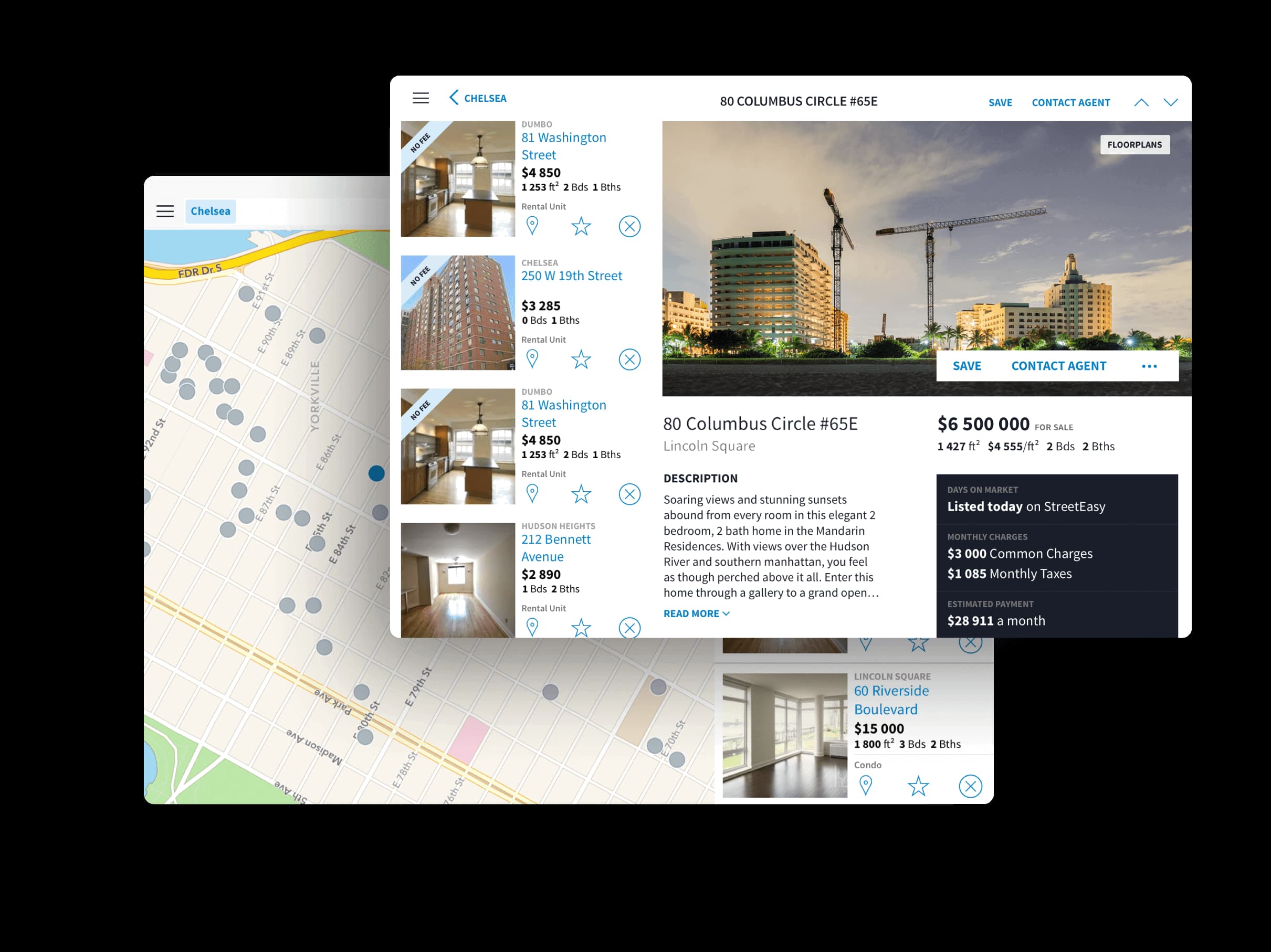Show 250 W 19th Street on map
Screen dimensions: 1271x952
532,359
